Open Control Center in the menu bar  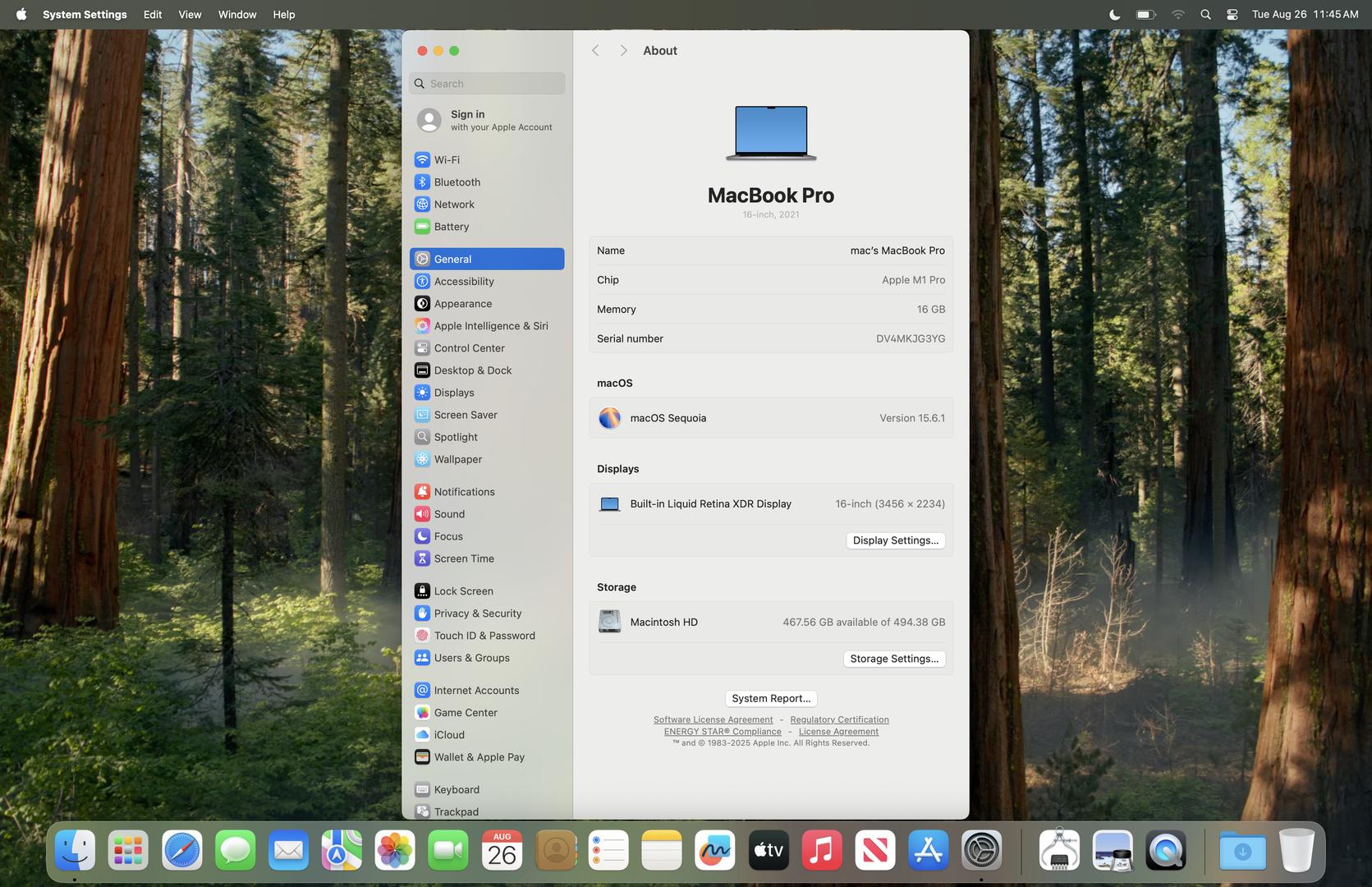(x=1232, y=14)
